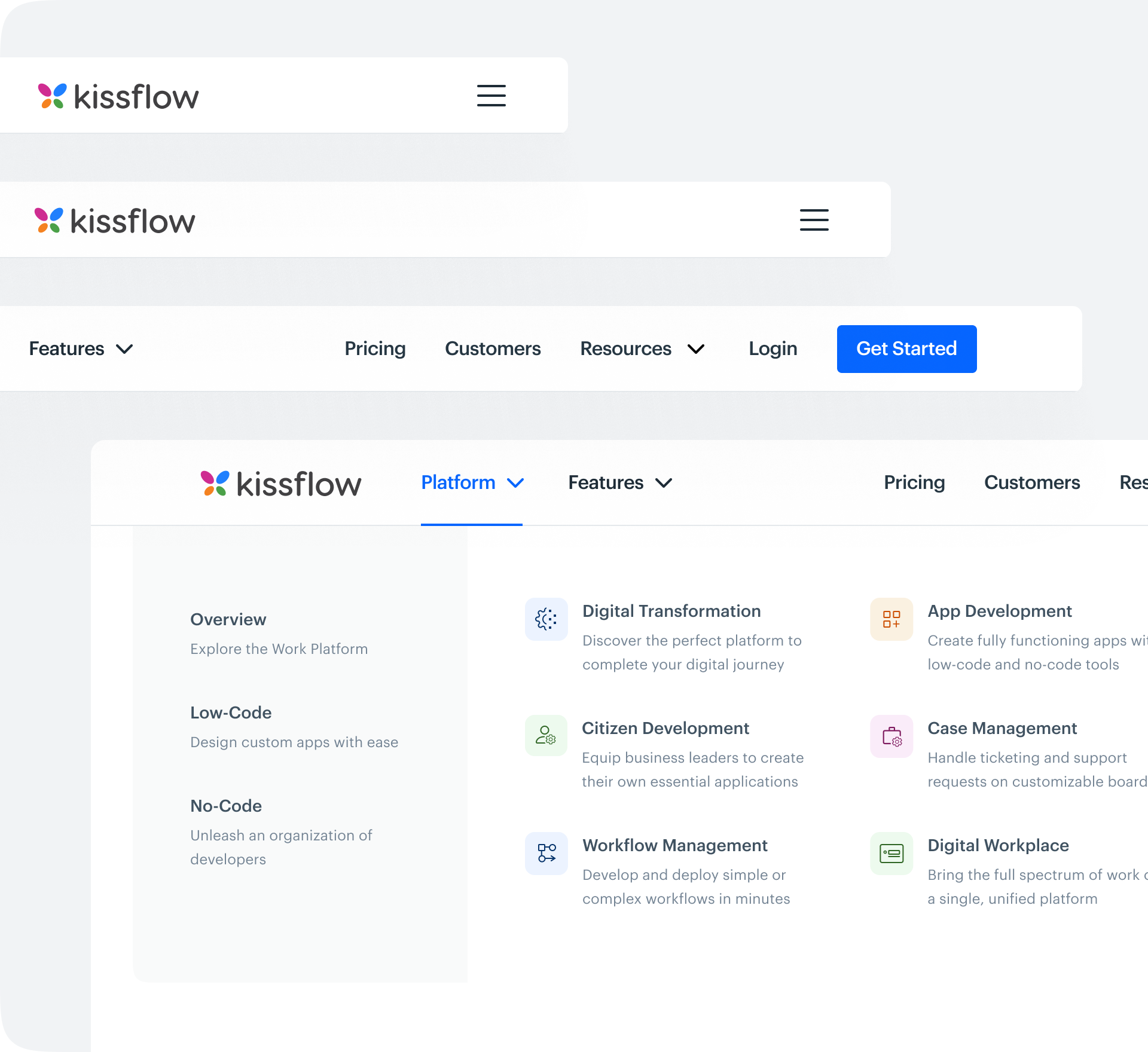The width and height of the screenshot is (1148, 1052).
Task: Click 'Handle ticketing and support' description
Action: point(1037,770)
